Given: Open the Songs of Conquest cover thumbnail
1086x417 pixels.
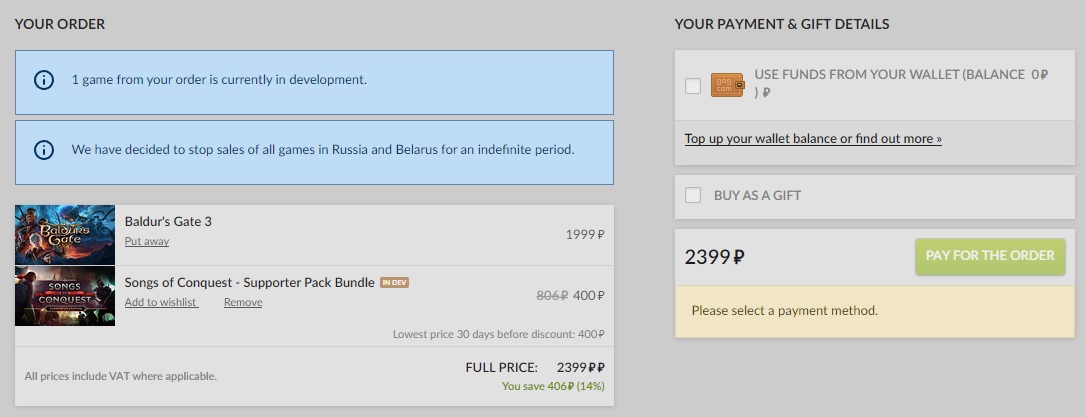Looking at the screenshot, I should click(x=65, y=296).
